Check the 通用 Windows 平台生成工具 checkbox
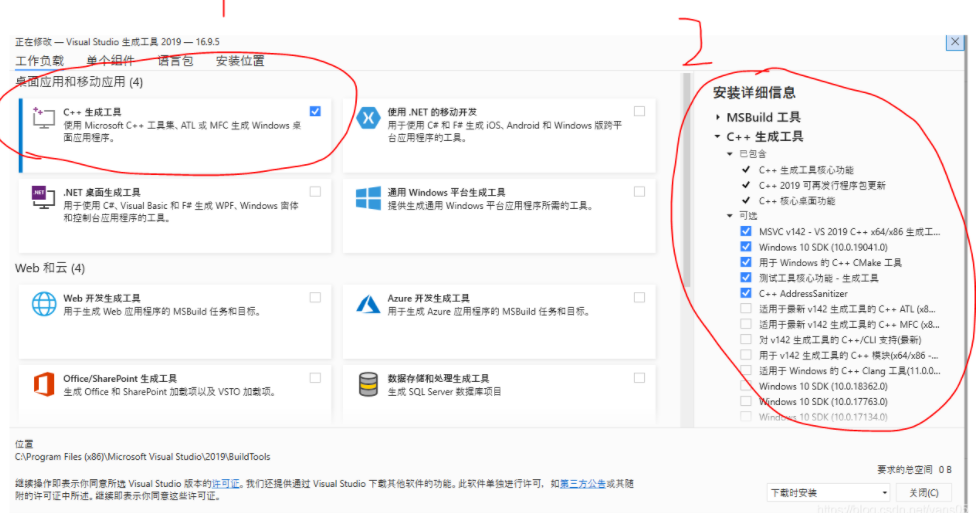 (639, 192)
